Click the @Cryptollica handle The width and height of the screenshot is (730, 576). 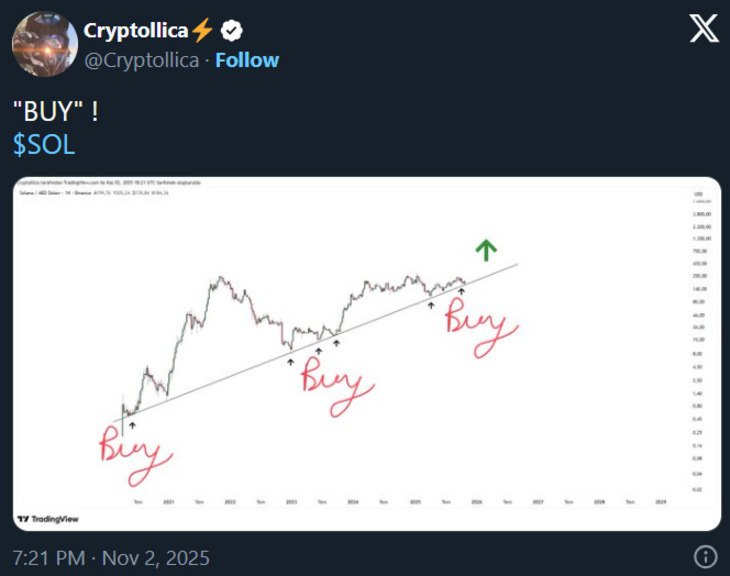(x=140, y=60)
